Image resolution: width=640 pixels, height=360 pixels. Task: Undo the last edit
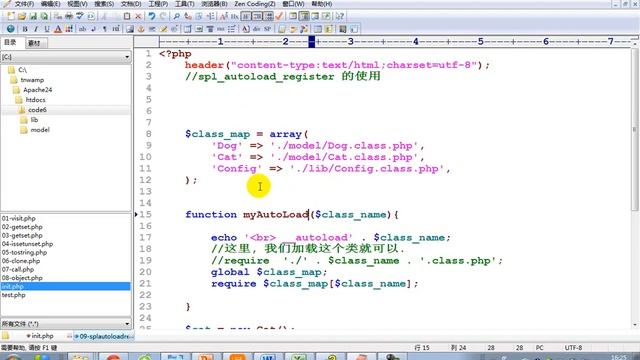pyautogui.click(x=152, y=16)
